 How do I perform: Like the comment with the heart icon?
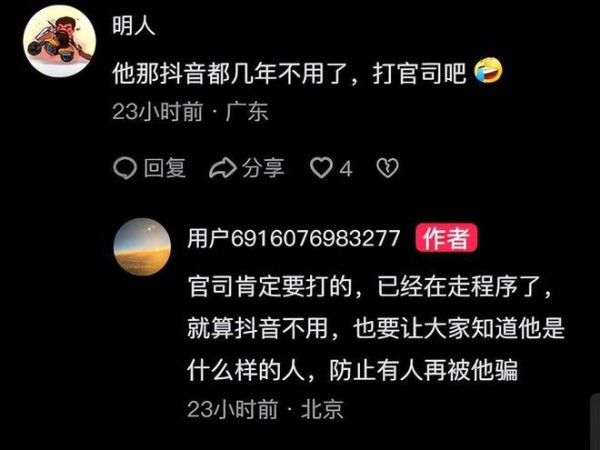coord(321,168)
